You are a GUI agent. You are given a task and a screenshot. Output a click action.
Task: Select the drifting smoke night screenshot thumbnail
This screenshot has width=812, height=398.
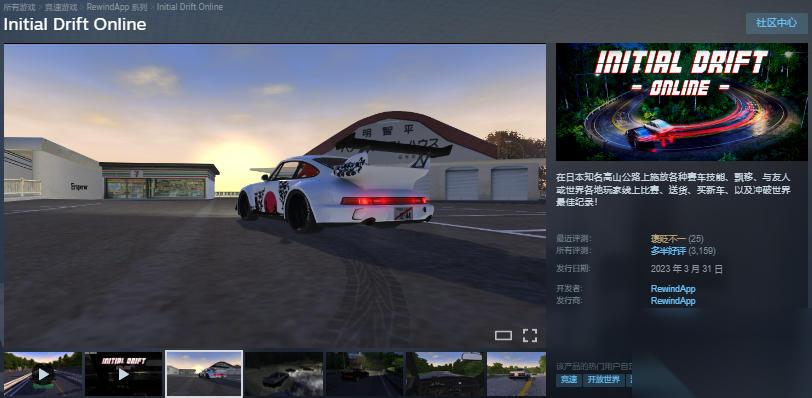[x=284, y=374]
